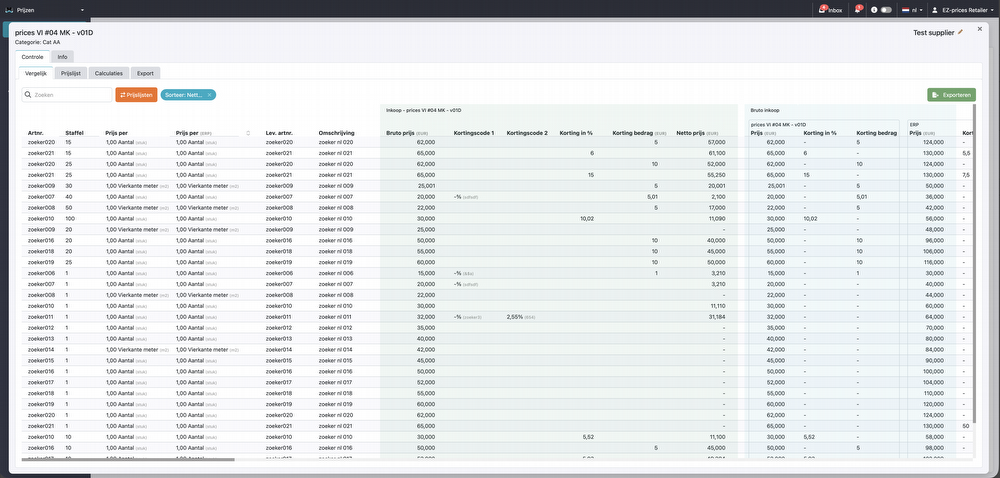Click the info circle icon in top bar
The height and width of the screenshot is (478, 1000).
point(874,9)
